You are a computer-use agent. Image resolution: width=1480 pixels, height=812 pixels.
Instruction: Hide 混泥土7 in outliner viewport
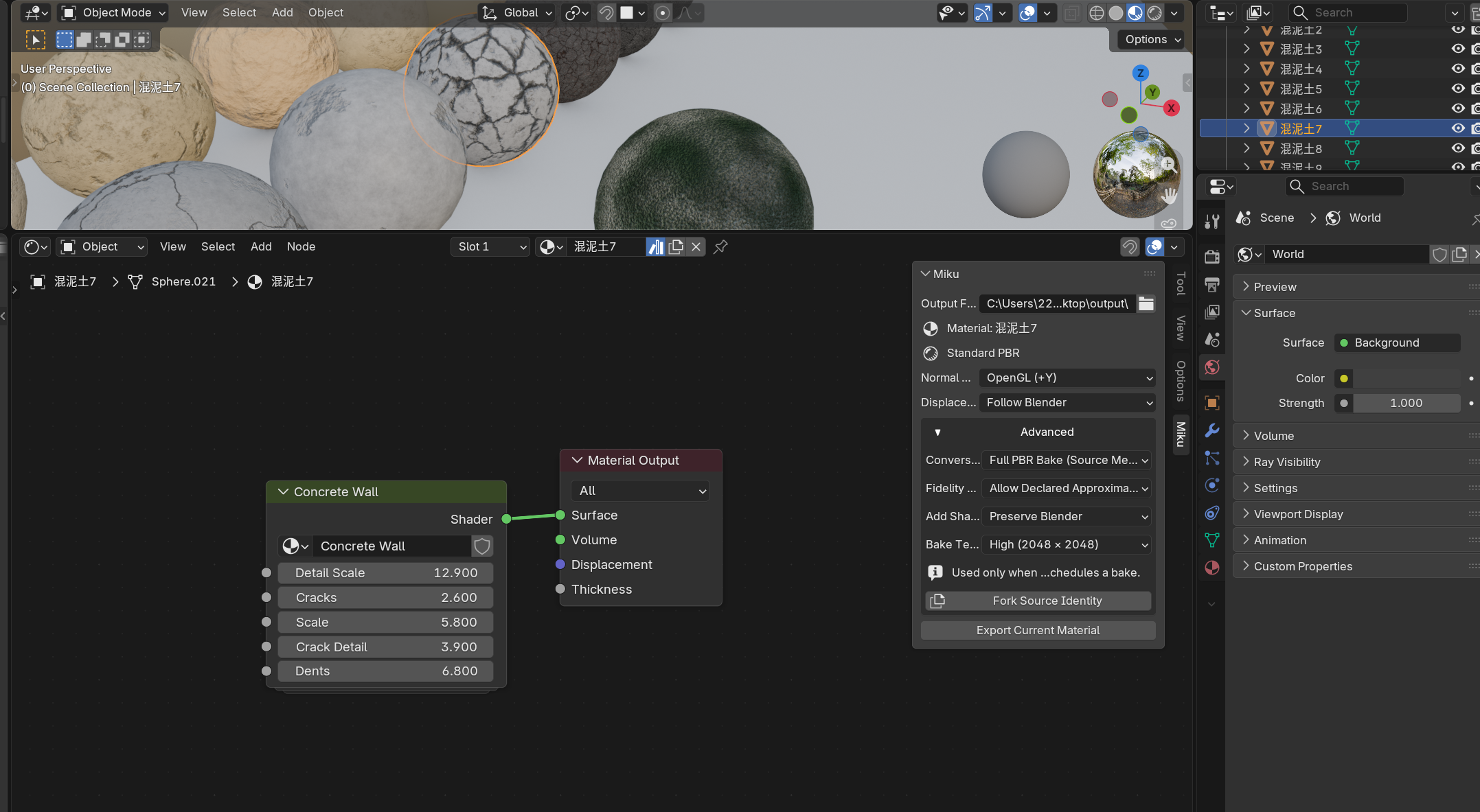coord(1458,128)
